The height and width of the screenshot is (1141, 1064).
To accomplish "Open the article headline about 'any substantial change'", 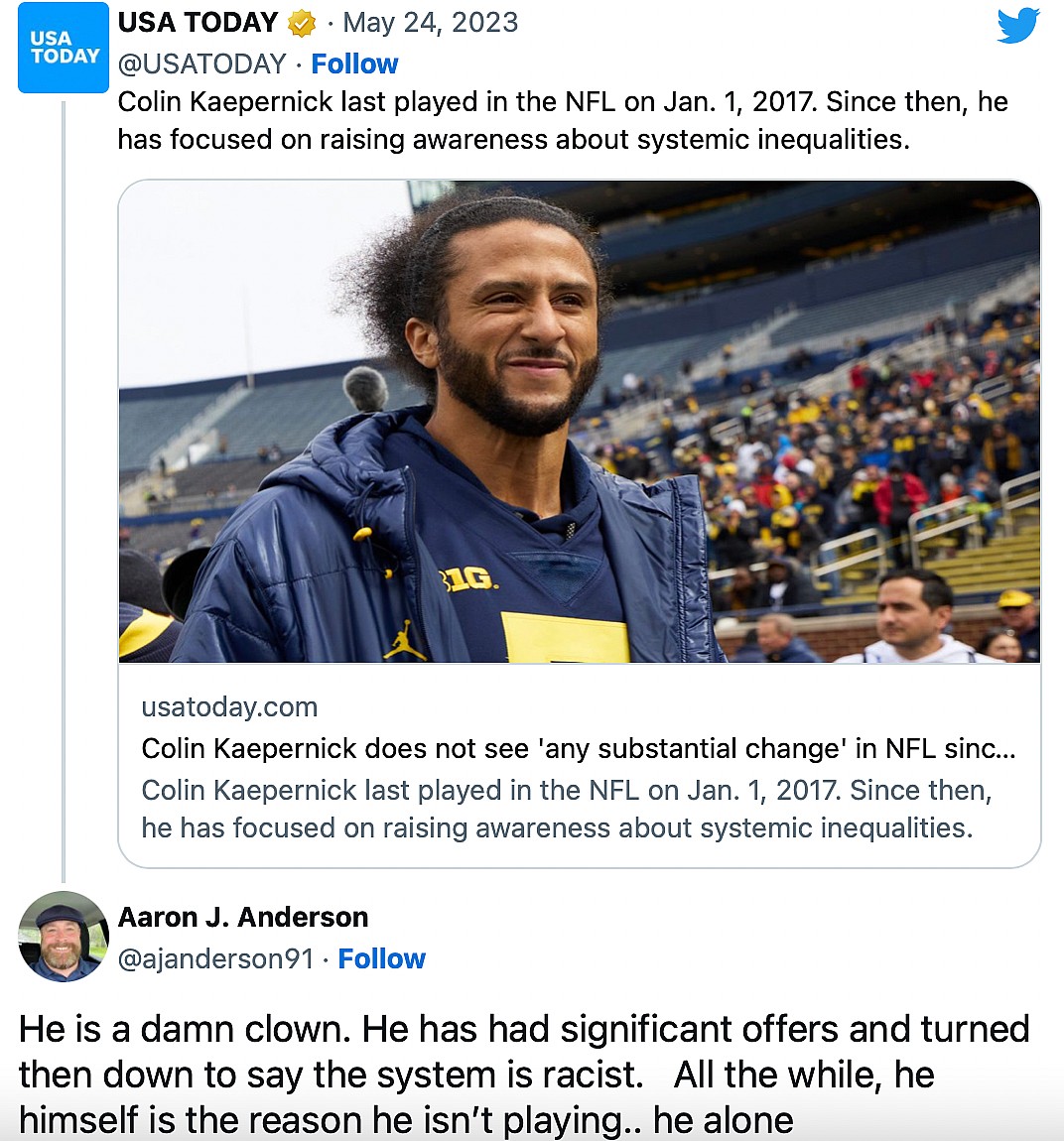I will (x=578, y=748).
